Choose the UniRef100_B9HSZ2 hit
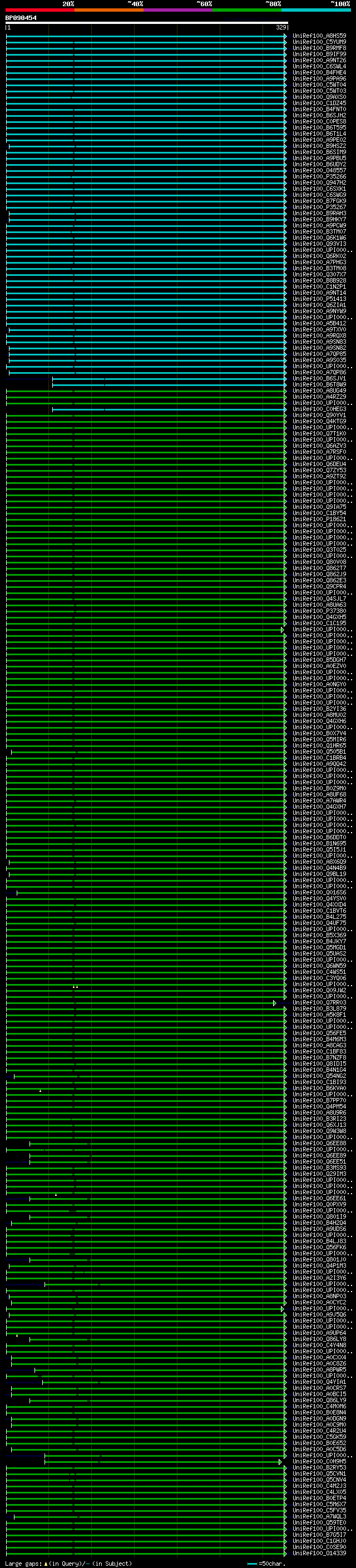Viewport: 356px width, 1568px height. pos(319,146)
